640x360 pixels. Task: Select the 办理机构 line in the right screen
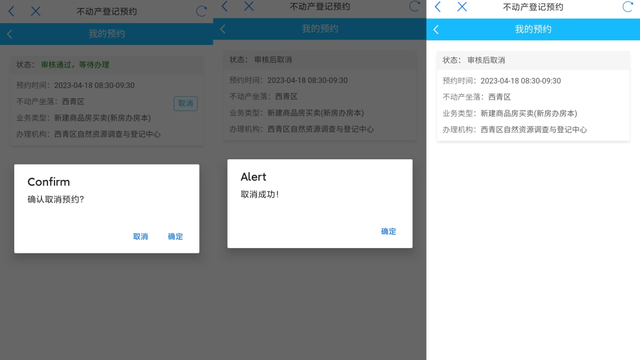pyautogui.click(x=515, y=130)
